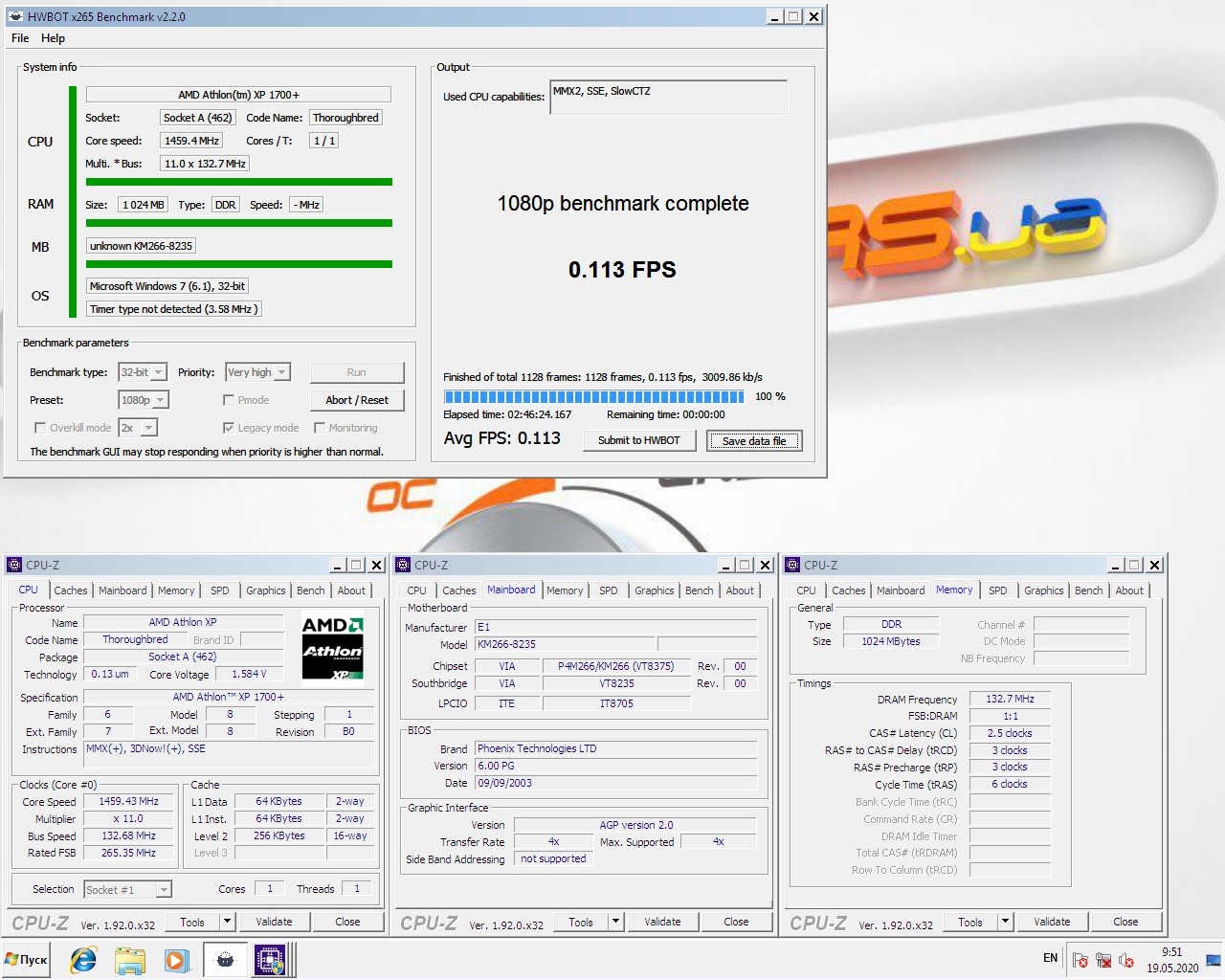The height and width of the screenshot is (980, 1225).
Task: Switch to the CPU tab in the CPU-Z Memory window
Action: [x=807, y=590]
